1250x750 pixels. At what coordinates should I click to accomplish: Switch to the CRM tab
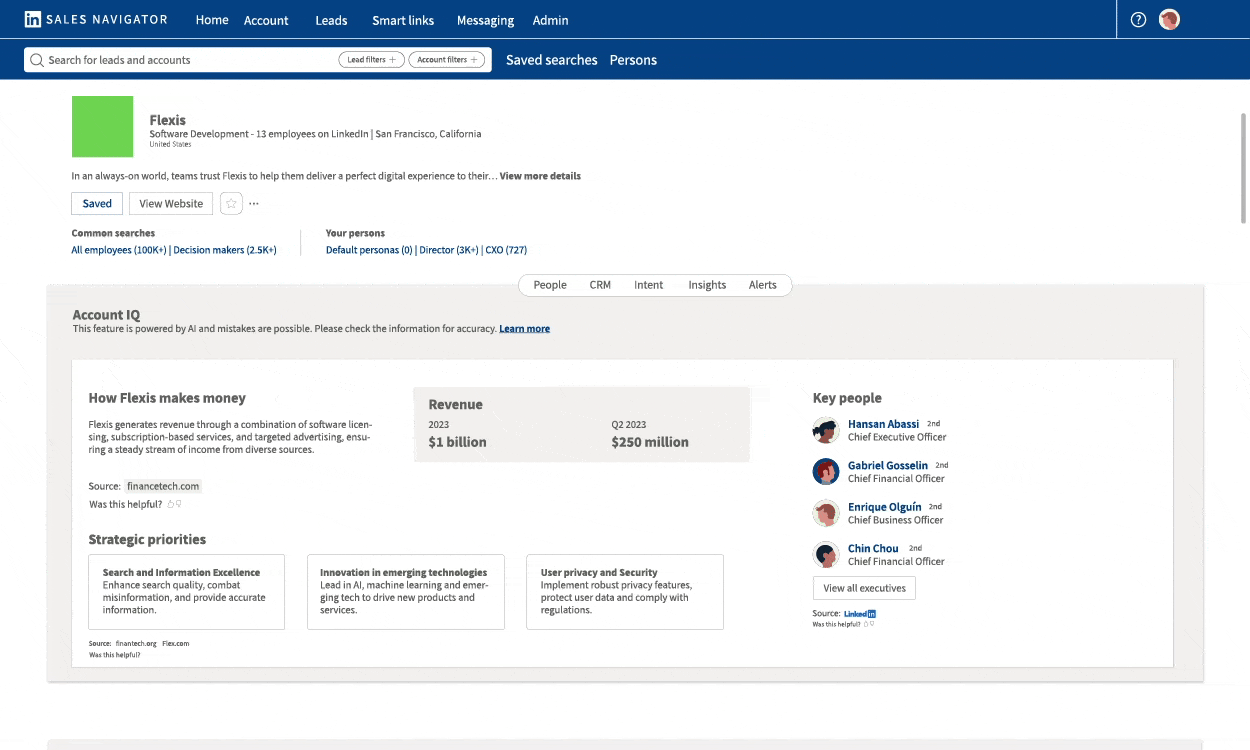tap(600, 285)
